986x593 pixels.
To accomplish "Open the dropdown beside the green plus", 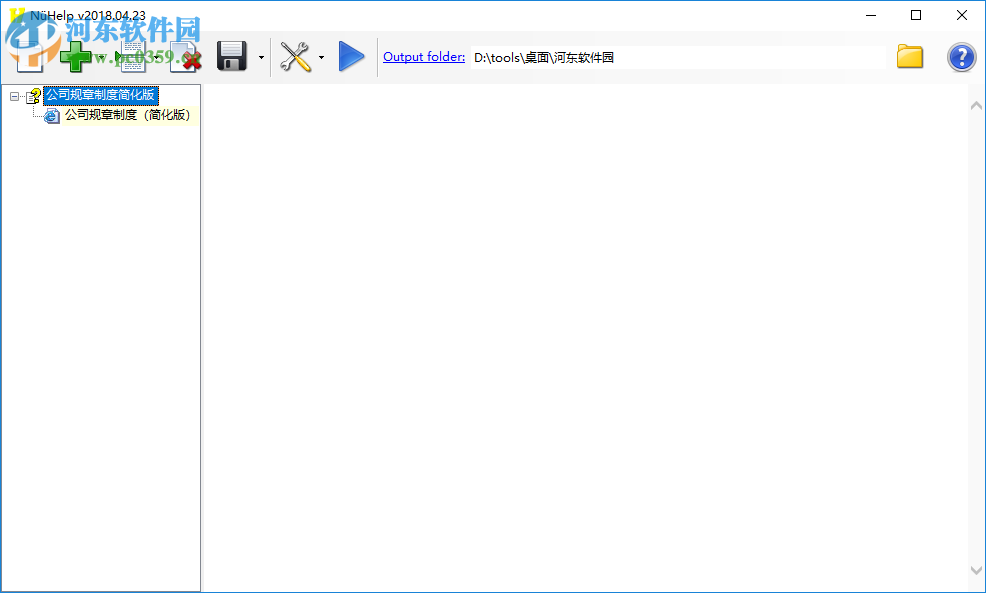I will pyautogui.click(x=101, y=57).
